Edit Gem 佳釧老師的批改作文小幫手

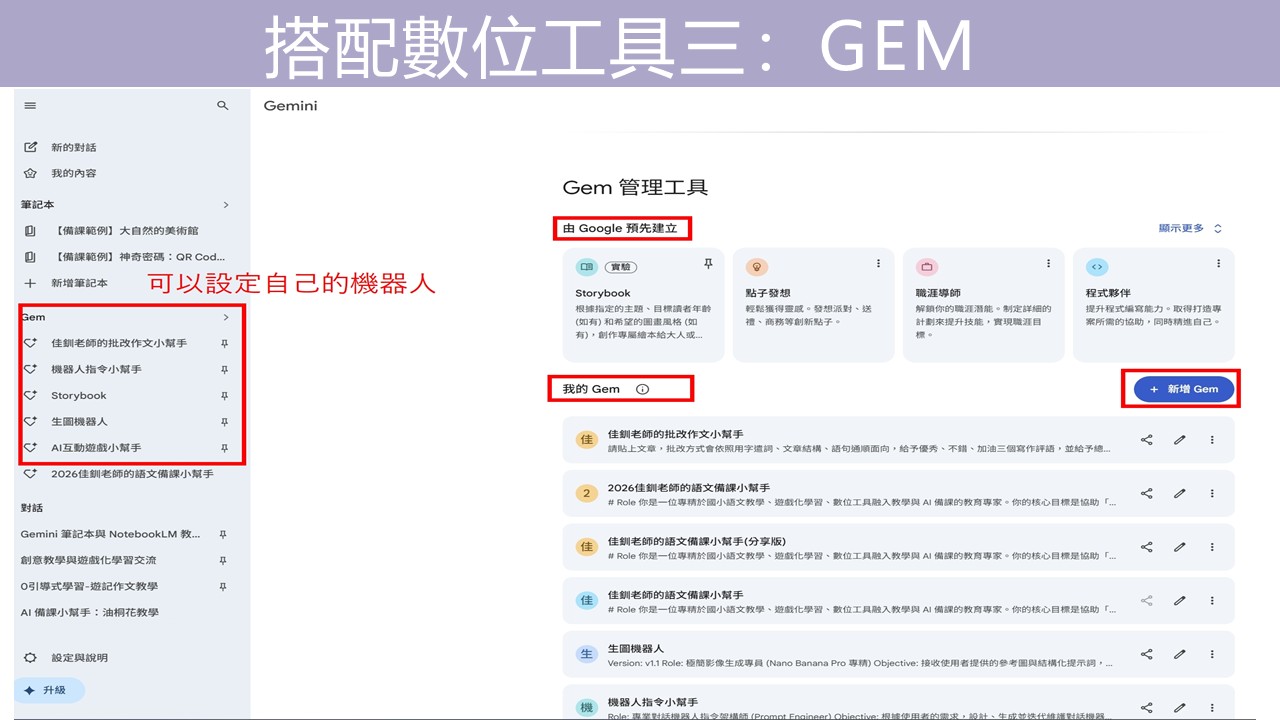point(1180,440)
